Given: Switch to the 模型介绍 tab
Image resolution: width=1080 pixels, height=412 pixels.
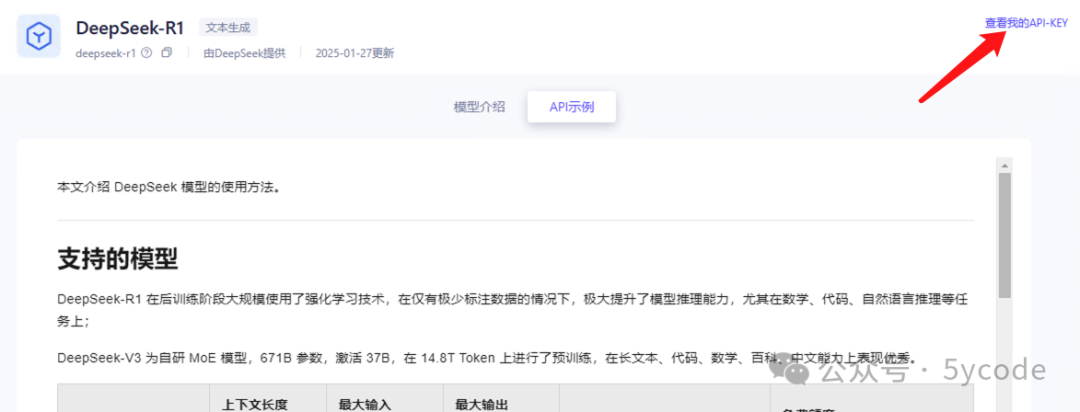Looking at the screenshot, I should tap(479, 107).
